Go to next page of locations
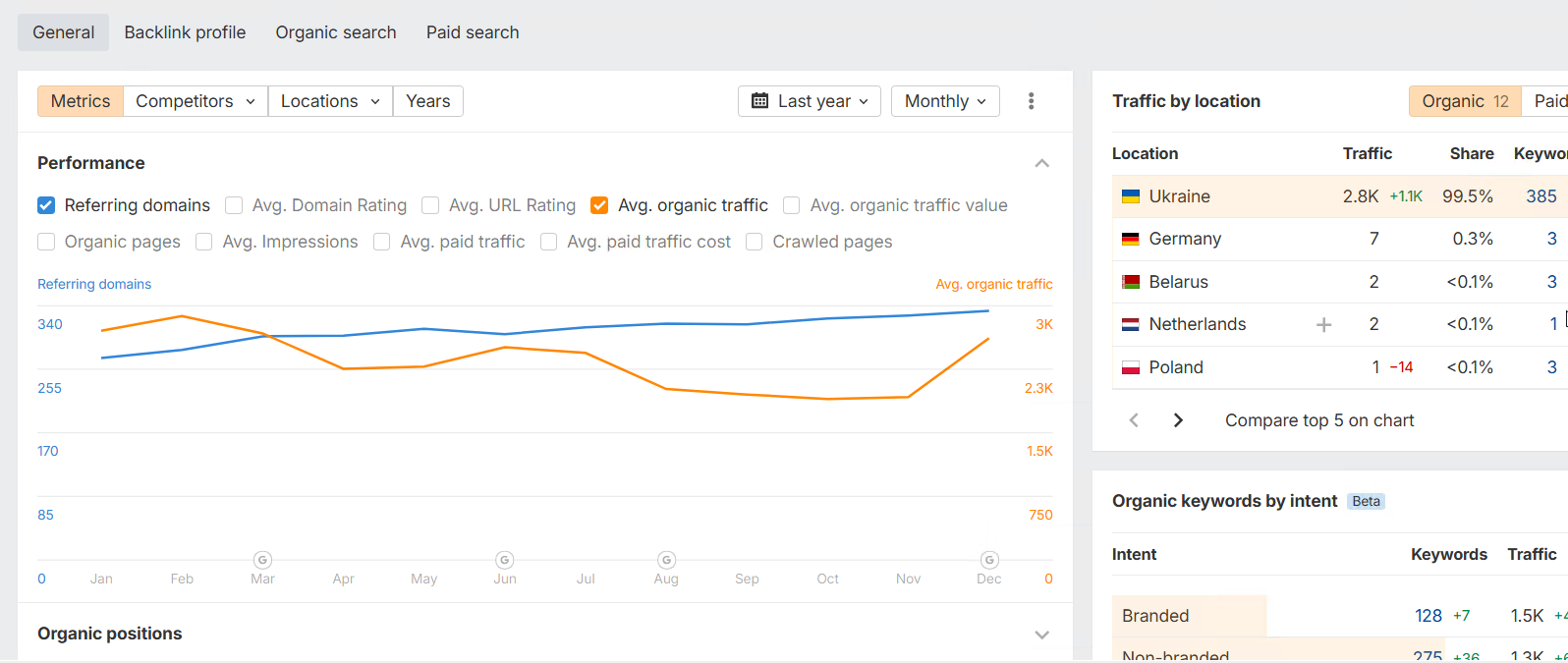Viewport: 1568px width, 663px height. coord(1178,420)
